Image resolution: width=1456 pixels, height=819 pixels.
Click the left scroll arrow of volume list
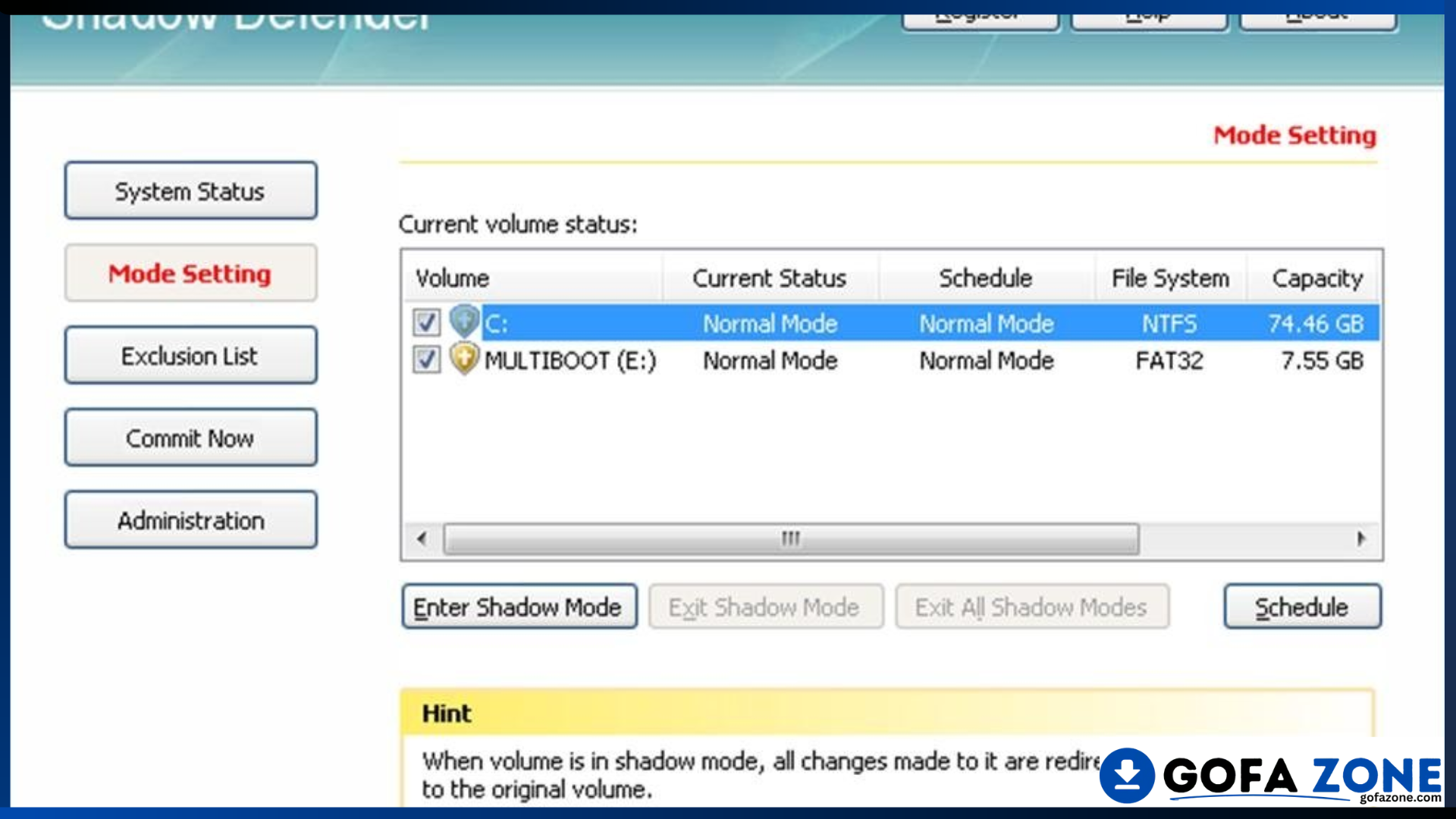[x=422, y=539]
